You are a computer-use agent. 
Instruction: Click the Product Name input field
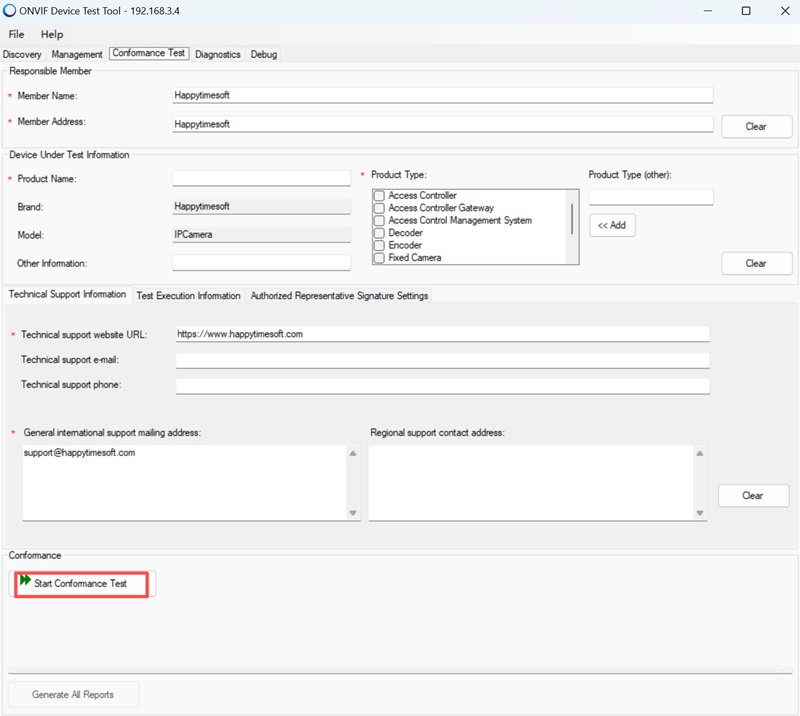point(261,178)
